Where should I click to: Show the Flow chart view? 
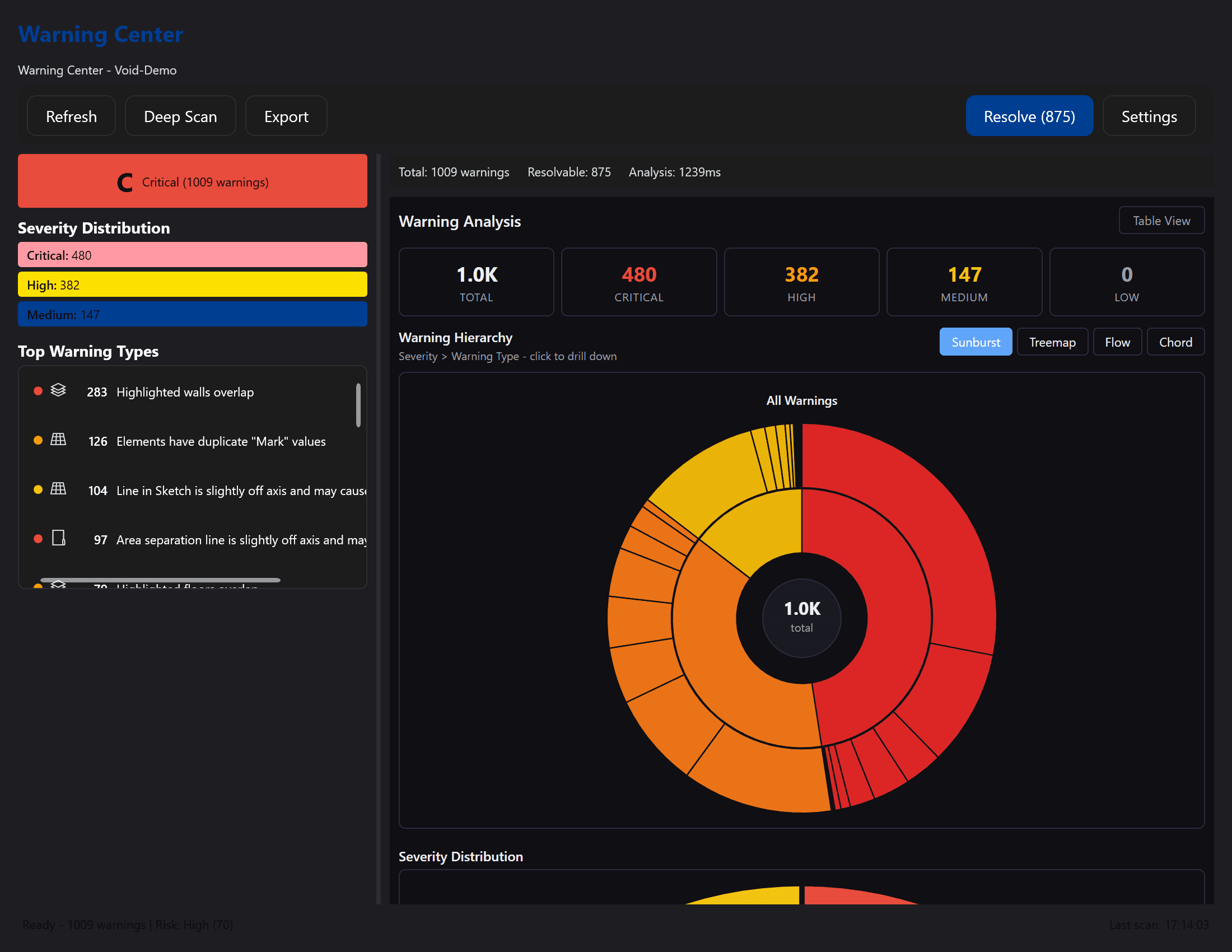[1118, 342]
